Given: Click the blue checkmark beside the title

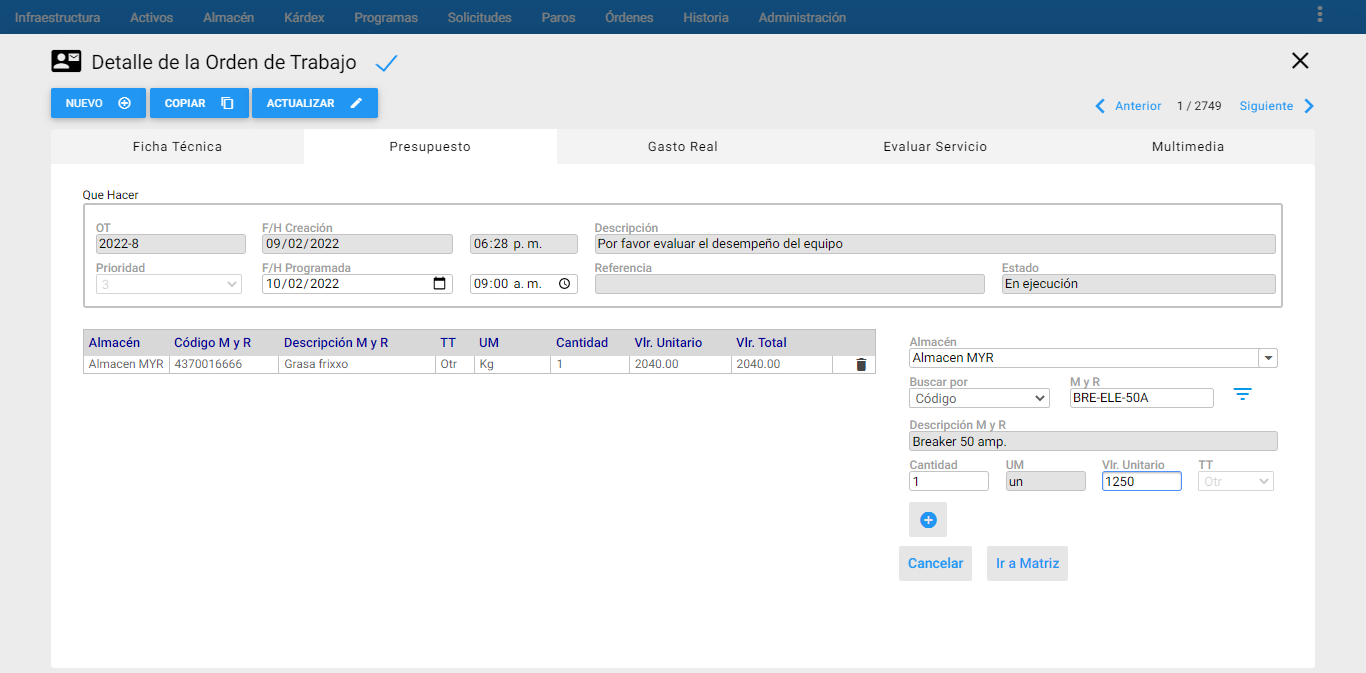Looking at the screenshot, I should (386, 64).
